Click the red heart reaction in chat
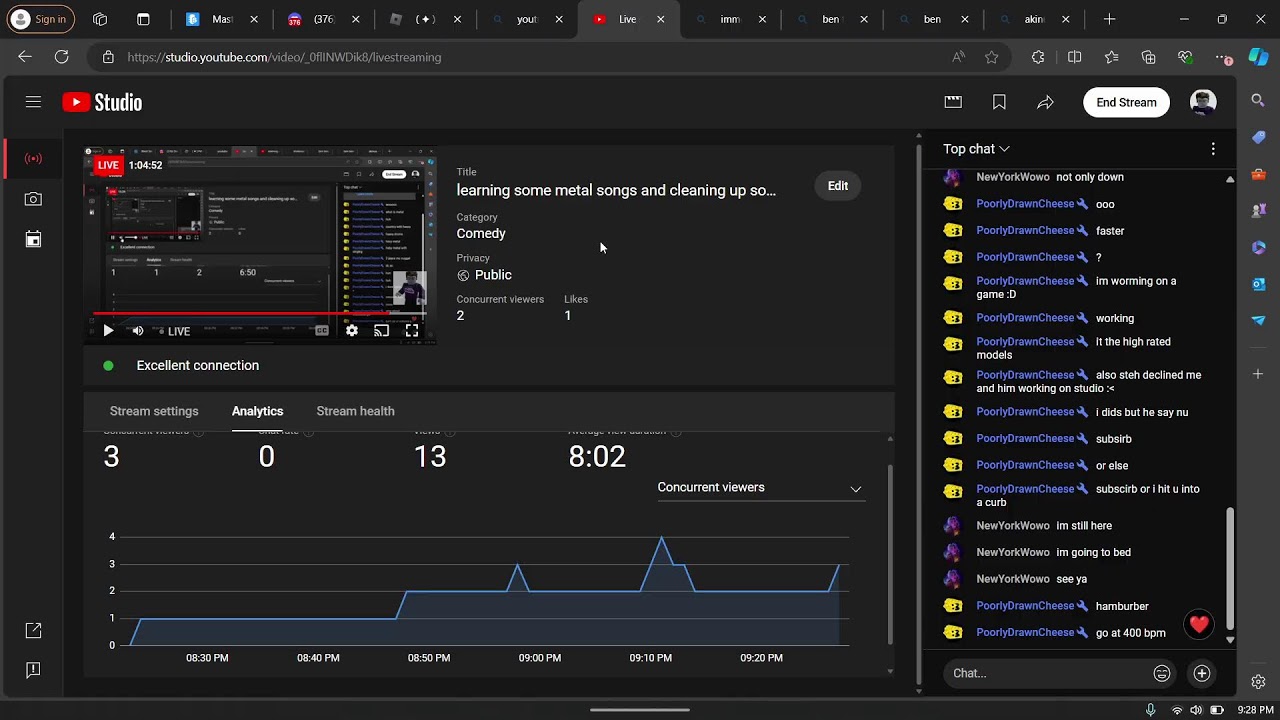Viewport: 1280px width, 720px height. tap(1199, 625)
